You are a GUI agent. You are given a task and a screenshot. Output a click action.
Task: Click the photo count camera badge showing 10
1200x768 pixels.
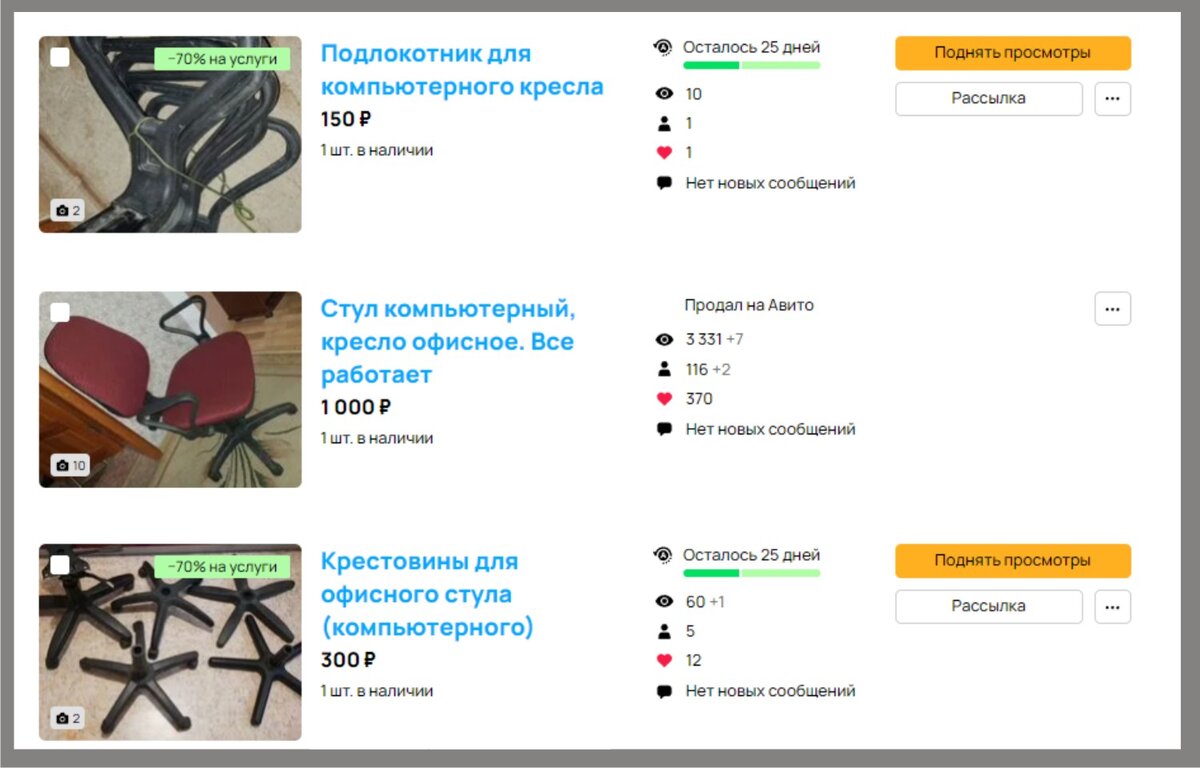point(71,466)
